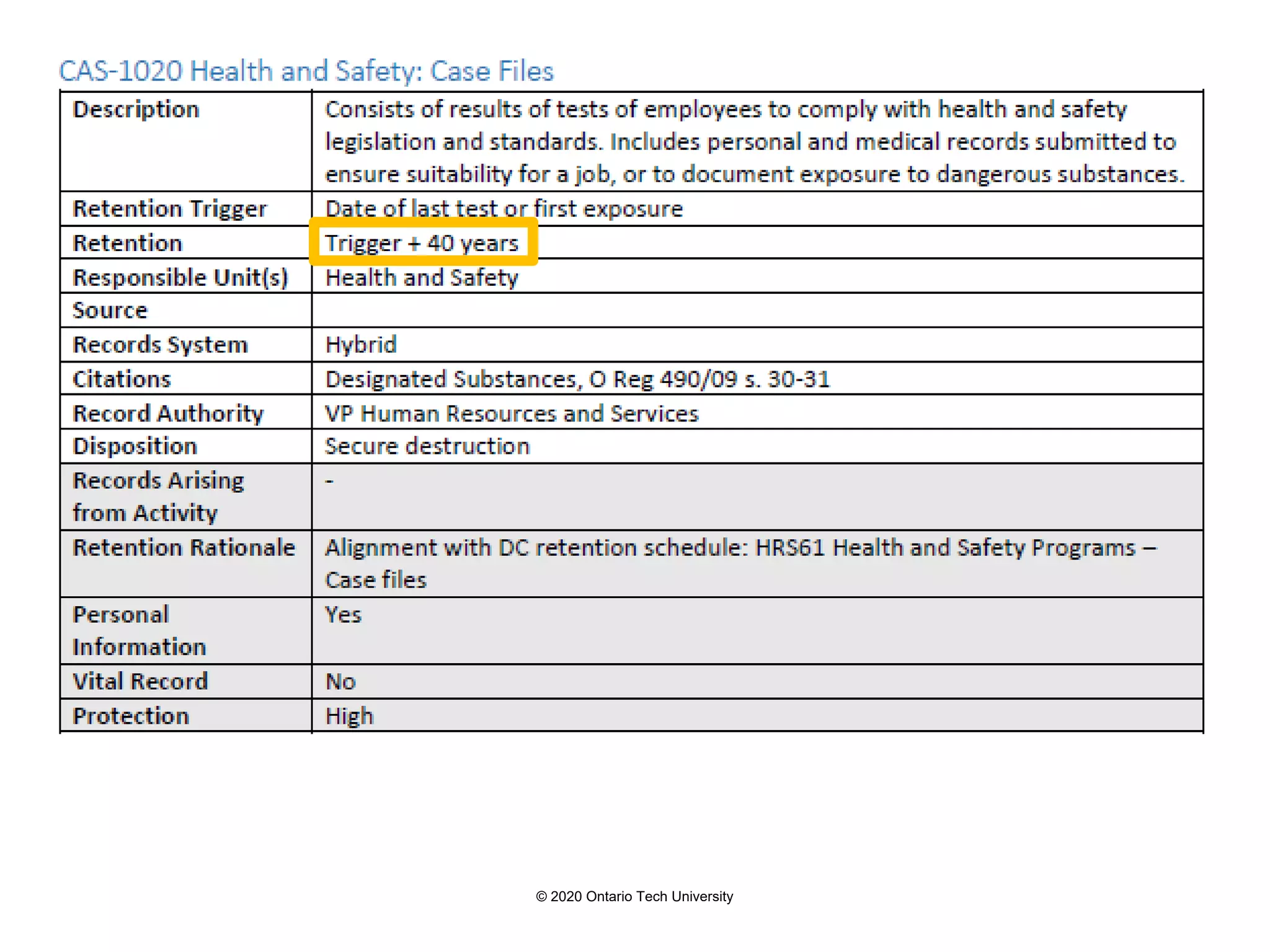
Task: Click VP Human Resources and Services
Action: [x=512, y=413]
